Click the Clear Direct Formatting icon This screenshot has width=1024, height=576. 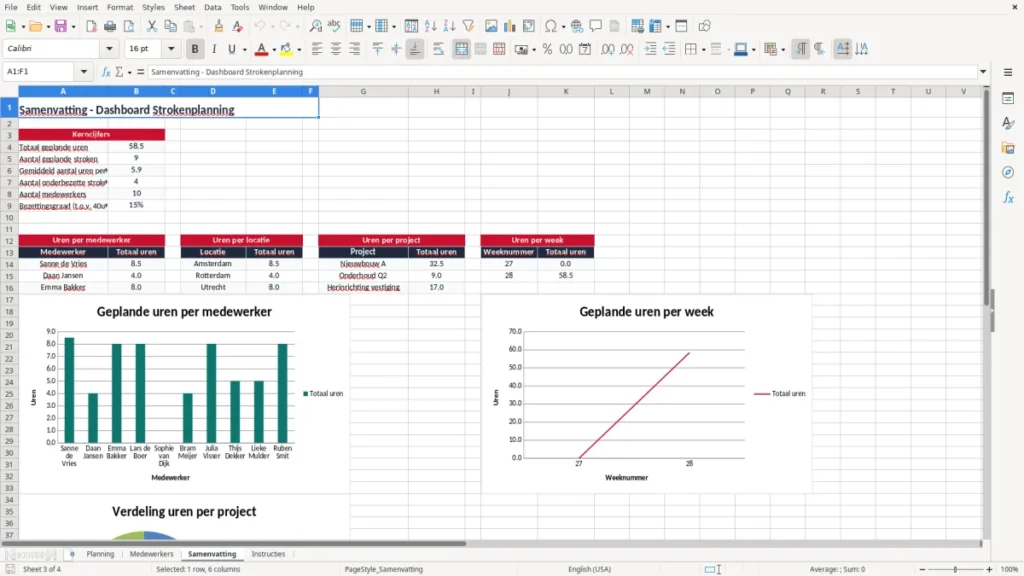click(x=238, y=26)
